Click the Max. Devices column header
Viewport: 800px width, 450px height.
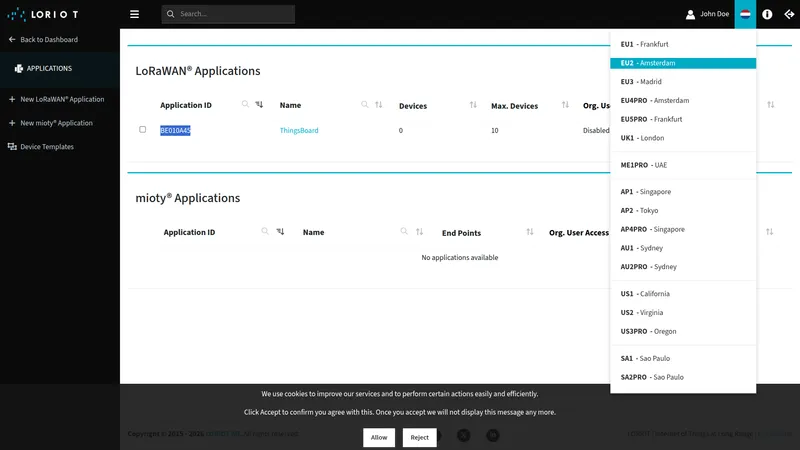point(514,106)
